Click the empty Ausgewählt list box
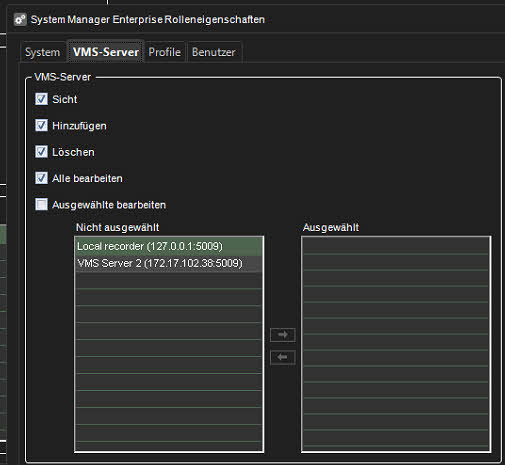This screenshot has height=465, width=505. pos(396,344)
